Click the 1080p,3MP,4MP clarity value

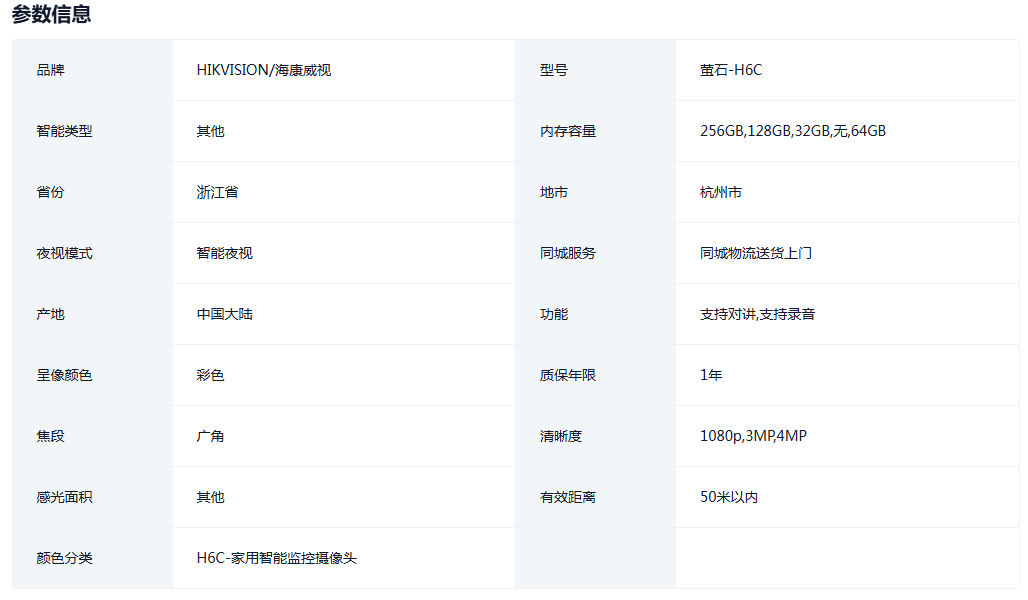pos(753,436)
